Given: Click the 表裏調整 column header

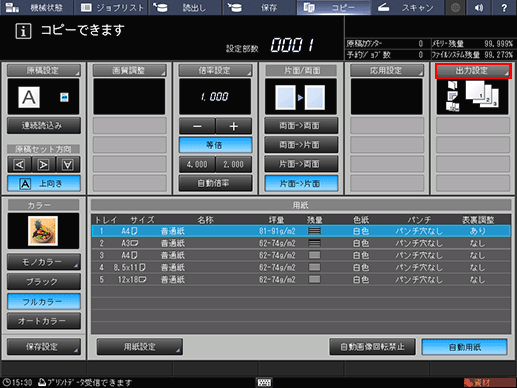Looking at the screenshot, I should [x=478, y=220].
